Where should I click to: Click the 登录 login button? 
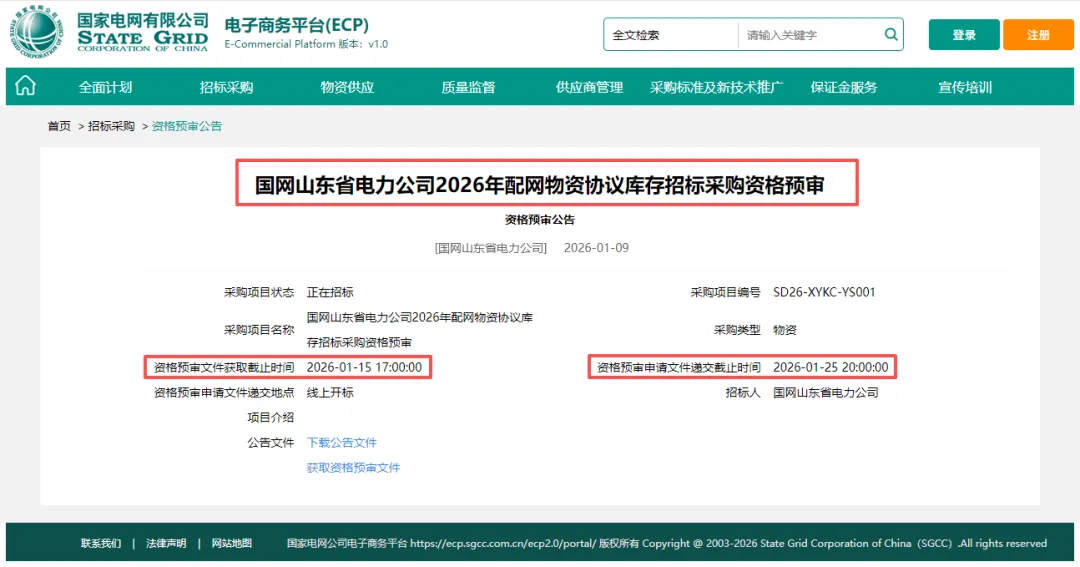click(964, 34)
